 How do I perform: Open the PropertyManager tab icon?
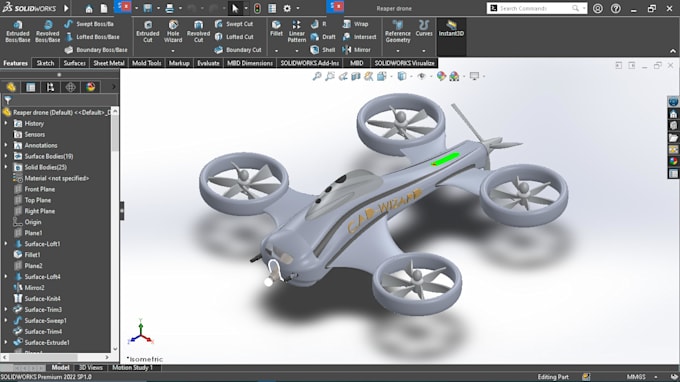(x=31, y=87)
